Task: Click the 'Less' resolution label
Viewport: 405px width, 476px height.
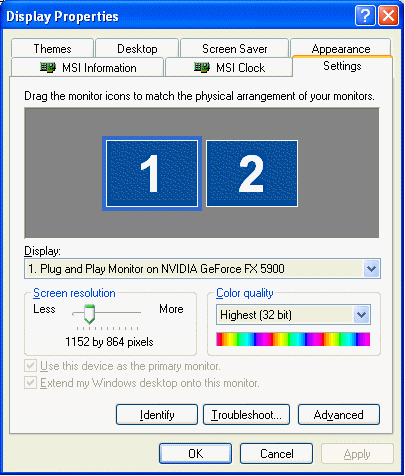Action: pyautogui.click(x=44, y=309)
